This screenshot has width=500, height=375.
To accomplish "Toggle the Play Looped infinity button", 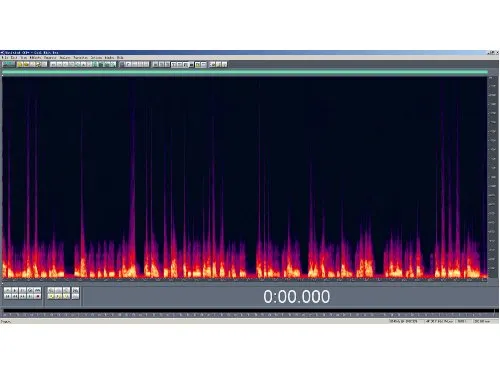I will (x=37, y=290).
